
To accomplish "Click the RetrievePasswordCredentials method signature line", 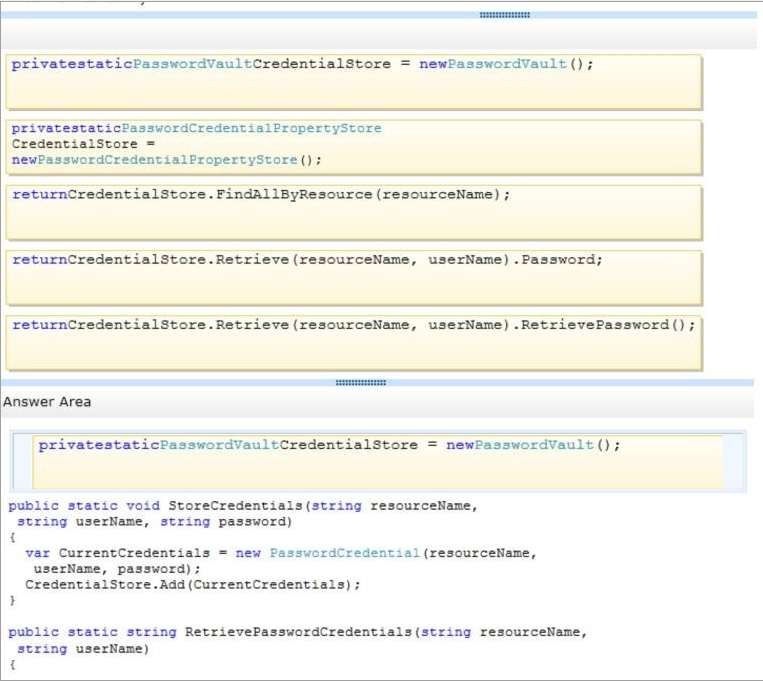I will click(298, 632).
